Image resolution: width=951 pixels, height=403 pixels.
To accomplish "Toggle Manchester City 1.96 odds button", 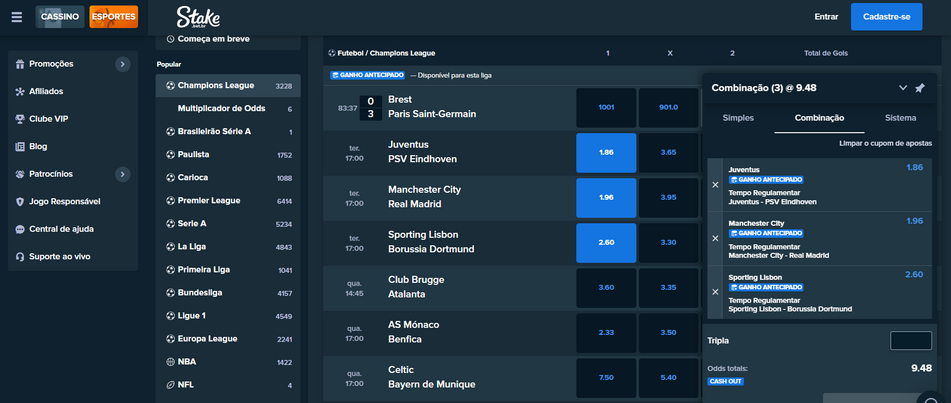I will (606, 197).
